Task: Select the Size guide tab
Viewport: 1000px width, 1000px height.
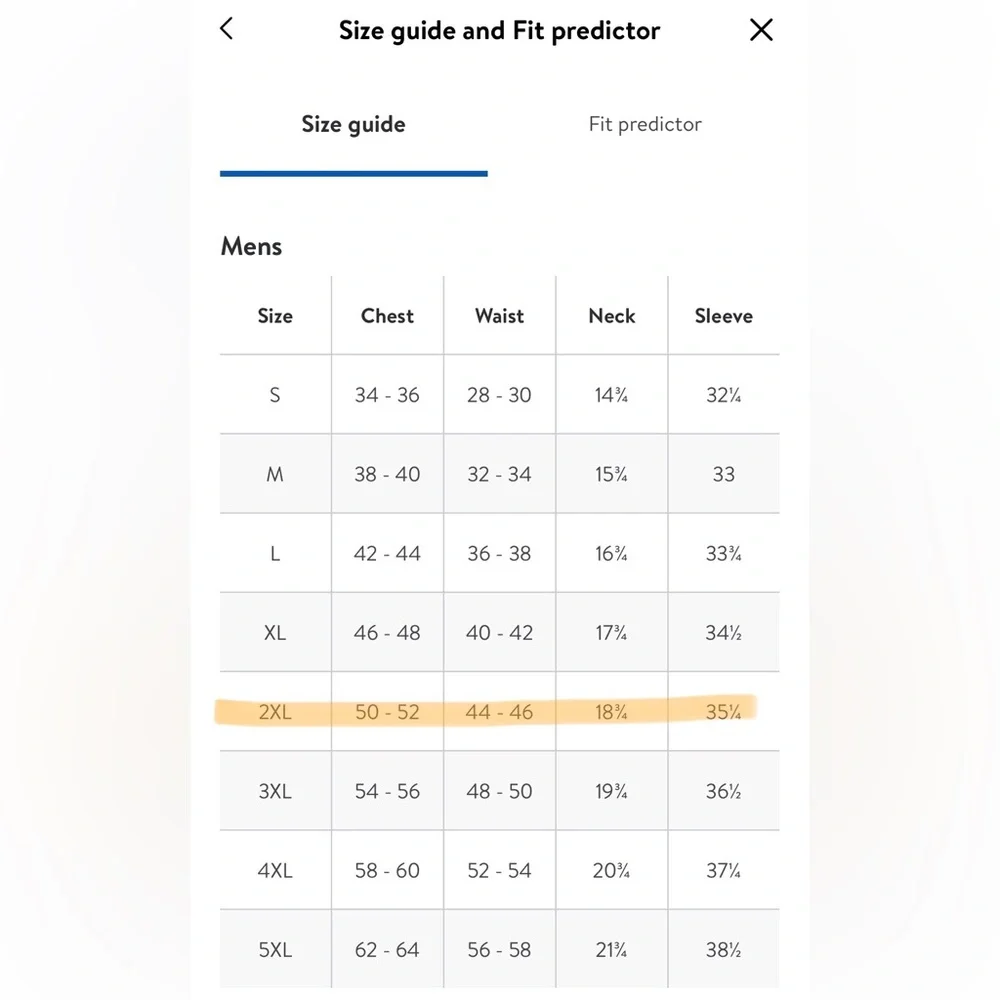Action: [353, 124]
